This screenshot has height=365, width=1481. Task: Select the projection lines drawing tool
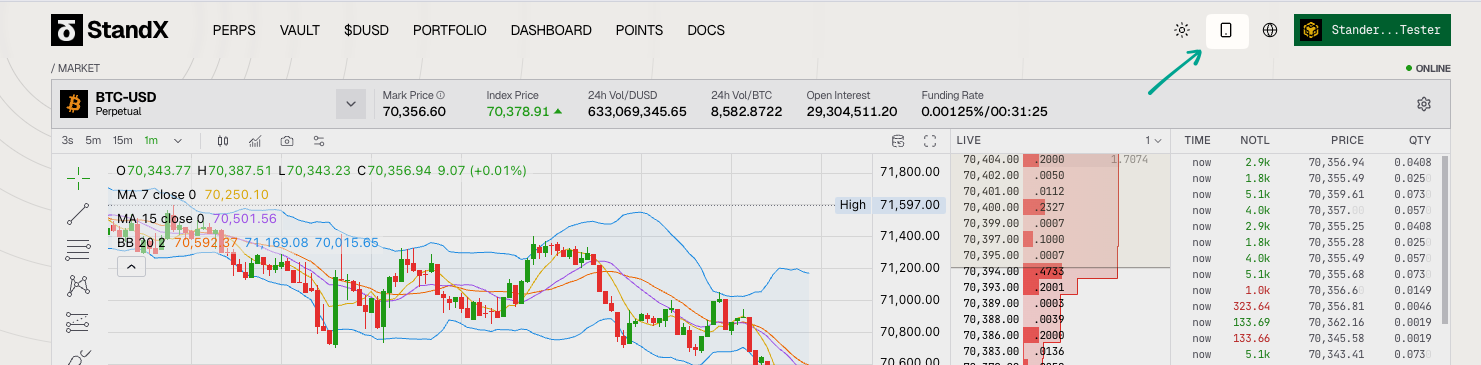coord(78,322)
